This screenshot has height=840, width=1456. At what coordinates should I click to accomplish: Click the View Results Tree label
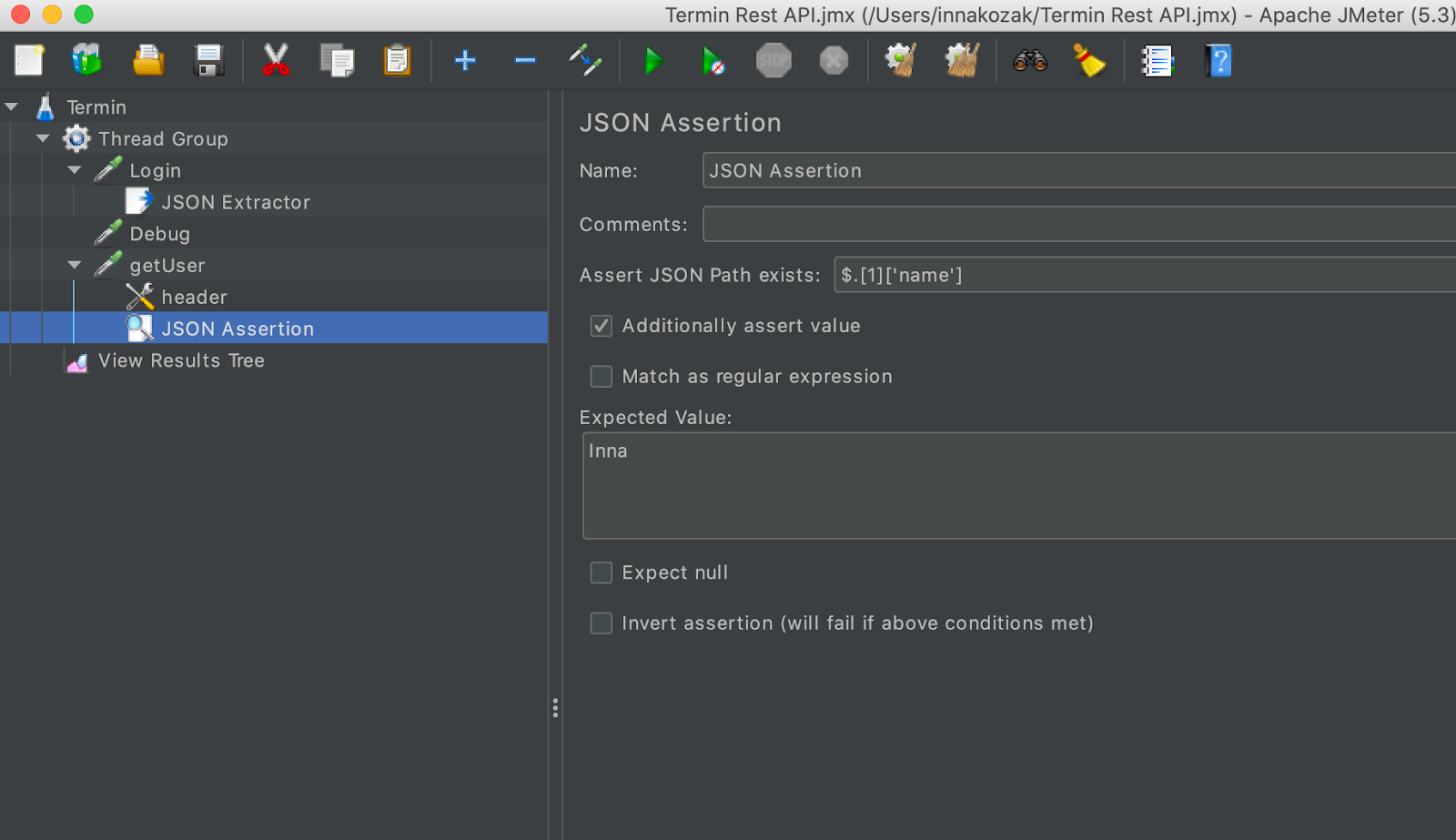tap(181, 360)
